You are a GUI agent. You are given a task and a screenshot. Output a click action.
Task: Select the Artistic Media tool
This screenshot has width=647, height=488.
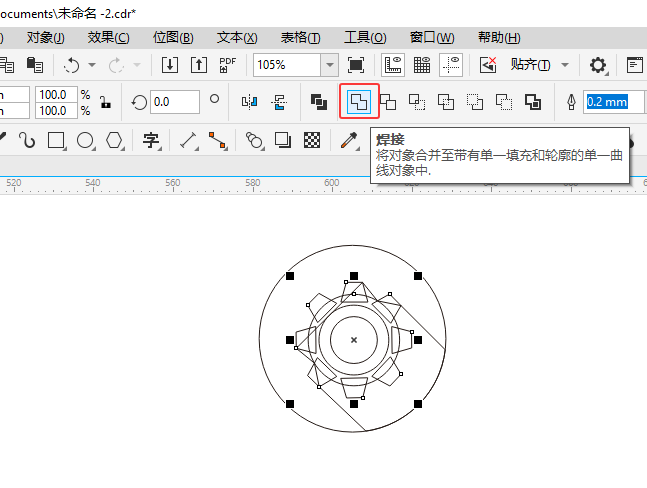pyautogui.click(x=27, y=140)
